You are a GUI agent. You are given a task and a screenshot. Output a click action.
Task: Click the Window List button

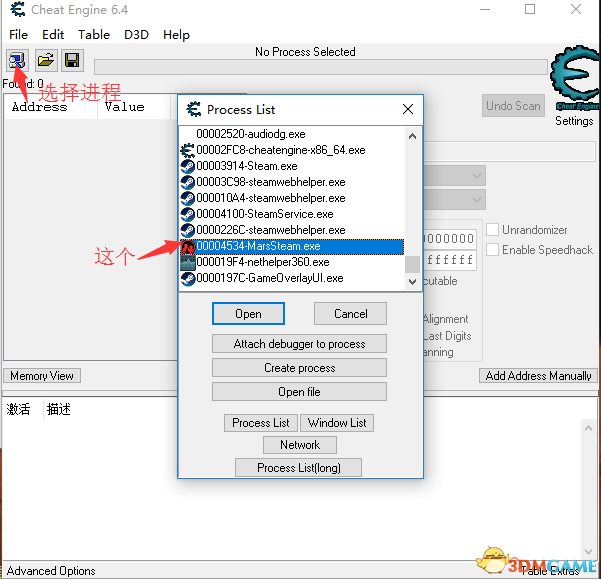337,423
